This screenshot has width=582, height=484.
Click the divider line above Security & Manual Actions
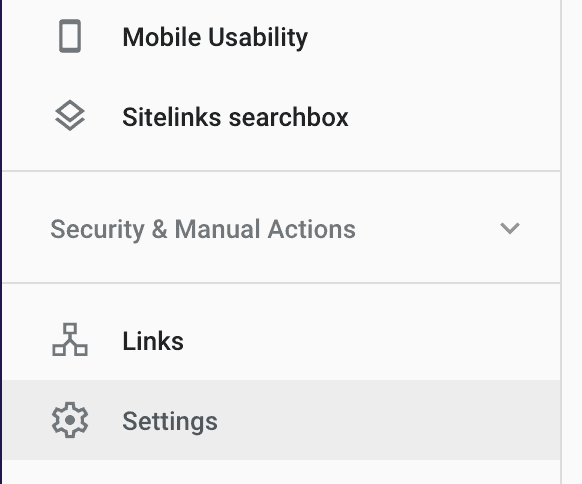pos(281,171)
